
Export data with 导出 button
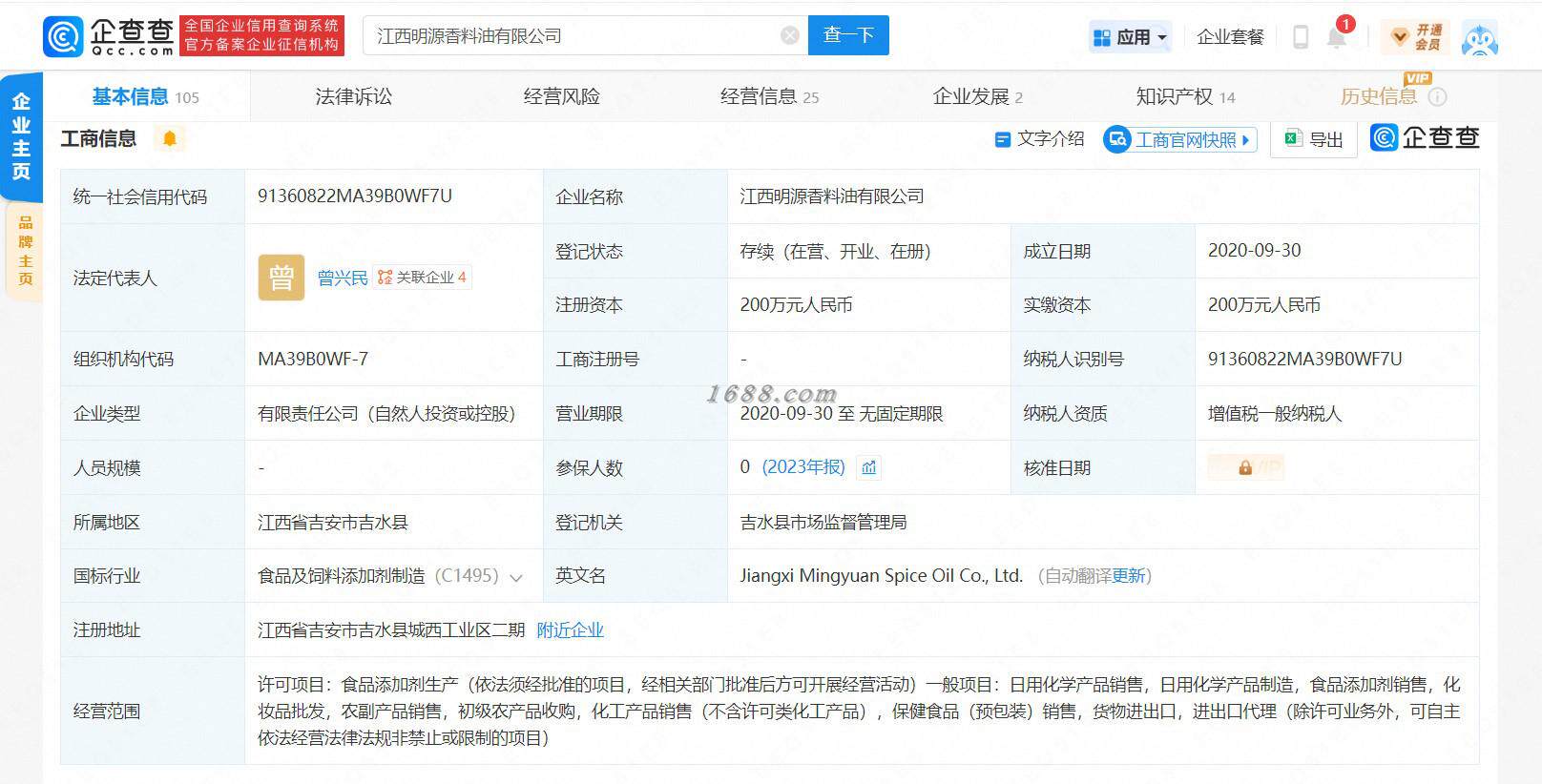pos(1314,139)
